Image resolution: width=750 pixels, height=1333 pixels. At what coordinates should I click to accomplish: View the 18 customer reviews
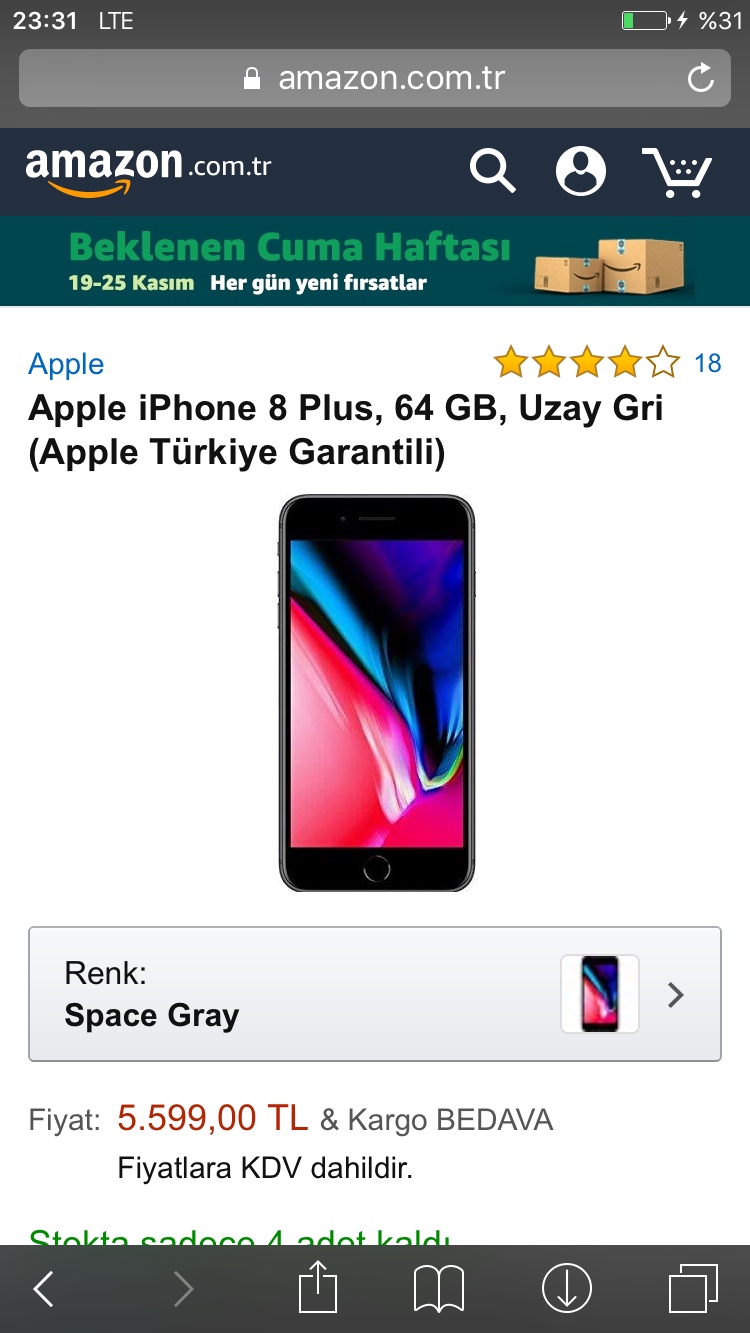point(708,363)
